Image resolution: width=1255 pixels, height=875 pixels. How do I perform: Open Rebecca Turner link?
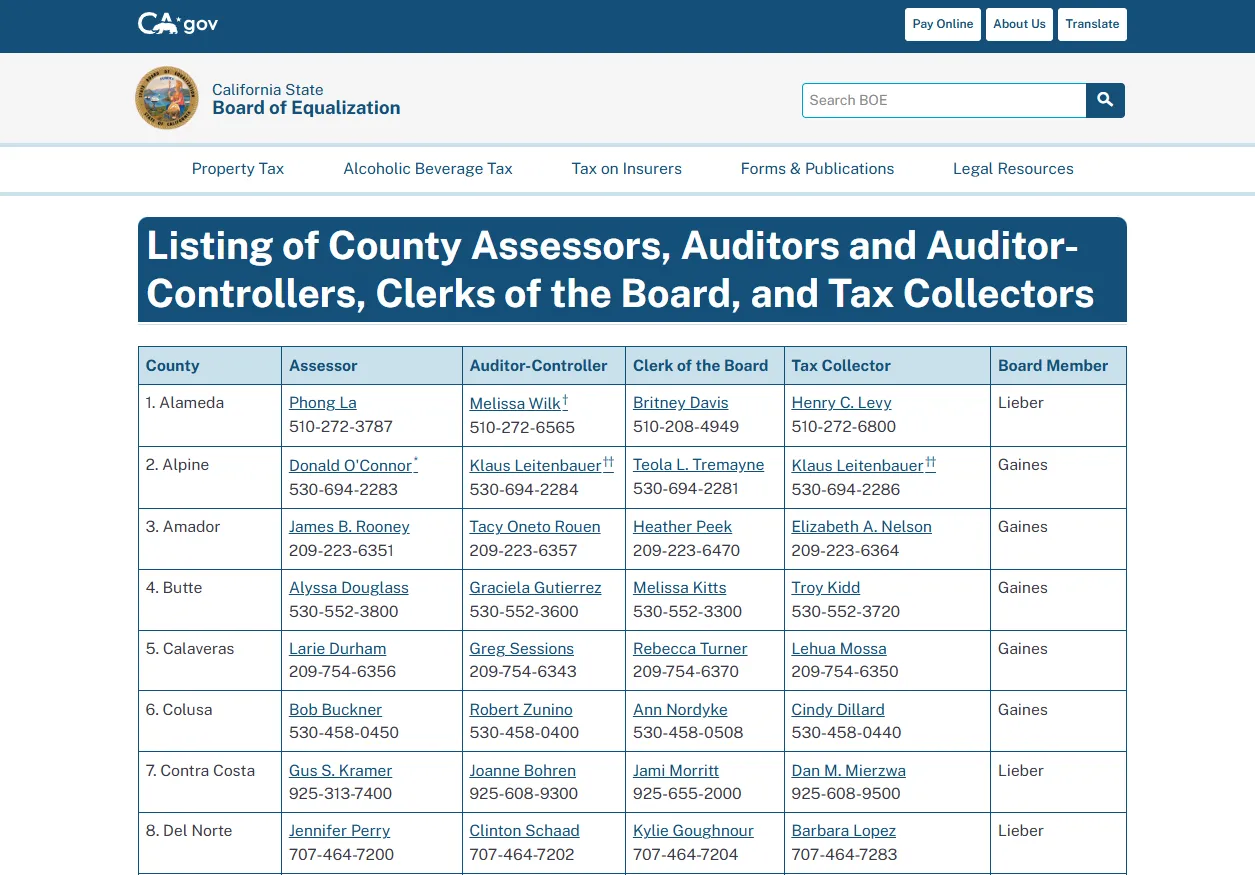click(690, 649)
